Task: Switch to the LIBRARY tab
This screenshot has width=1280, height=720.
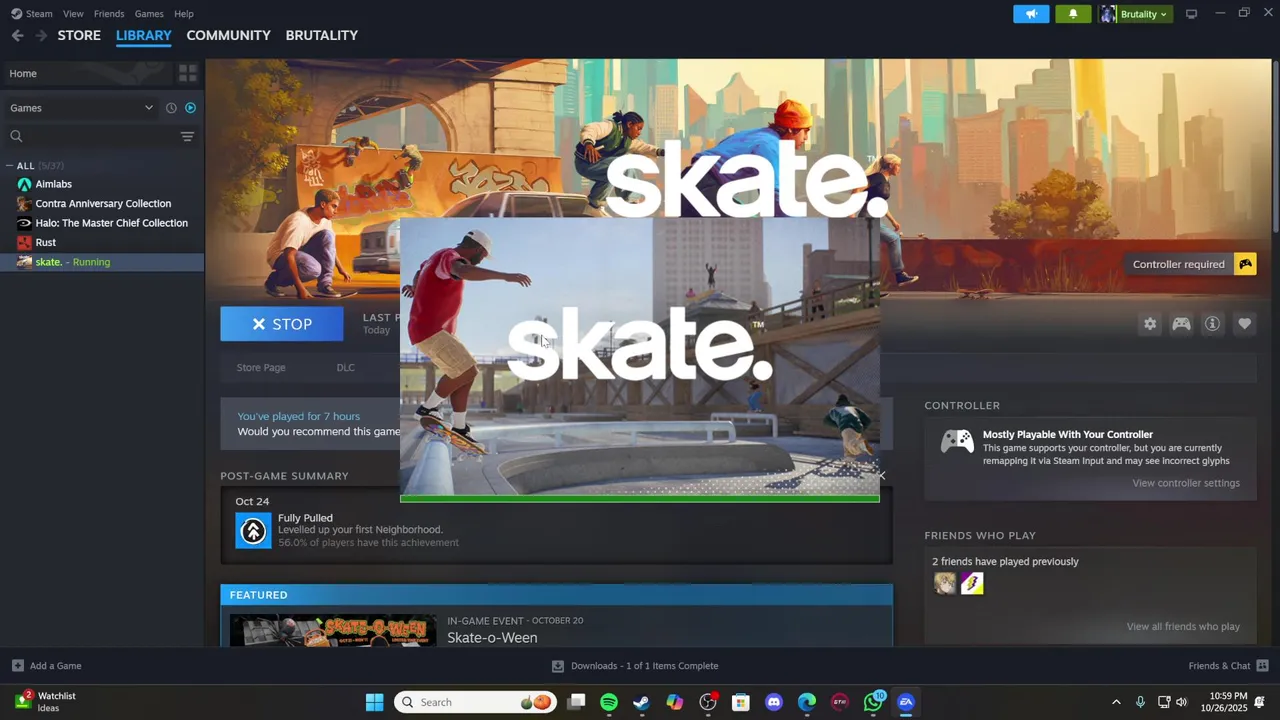Action: pos(143,35)
